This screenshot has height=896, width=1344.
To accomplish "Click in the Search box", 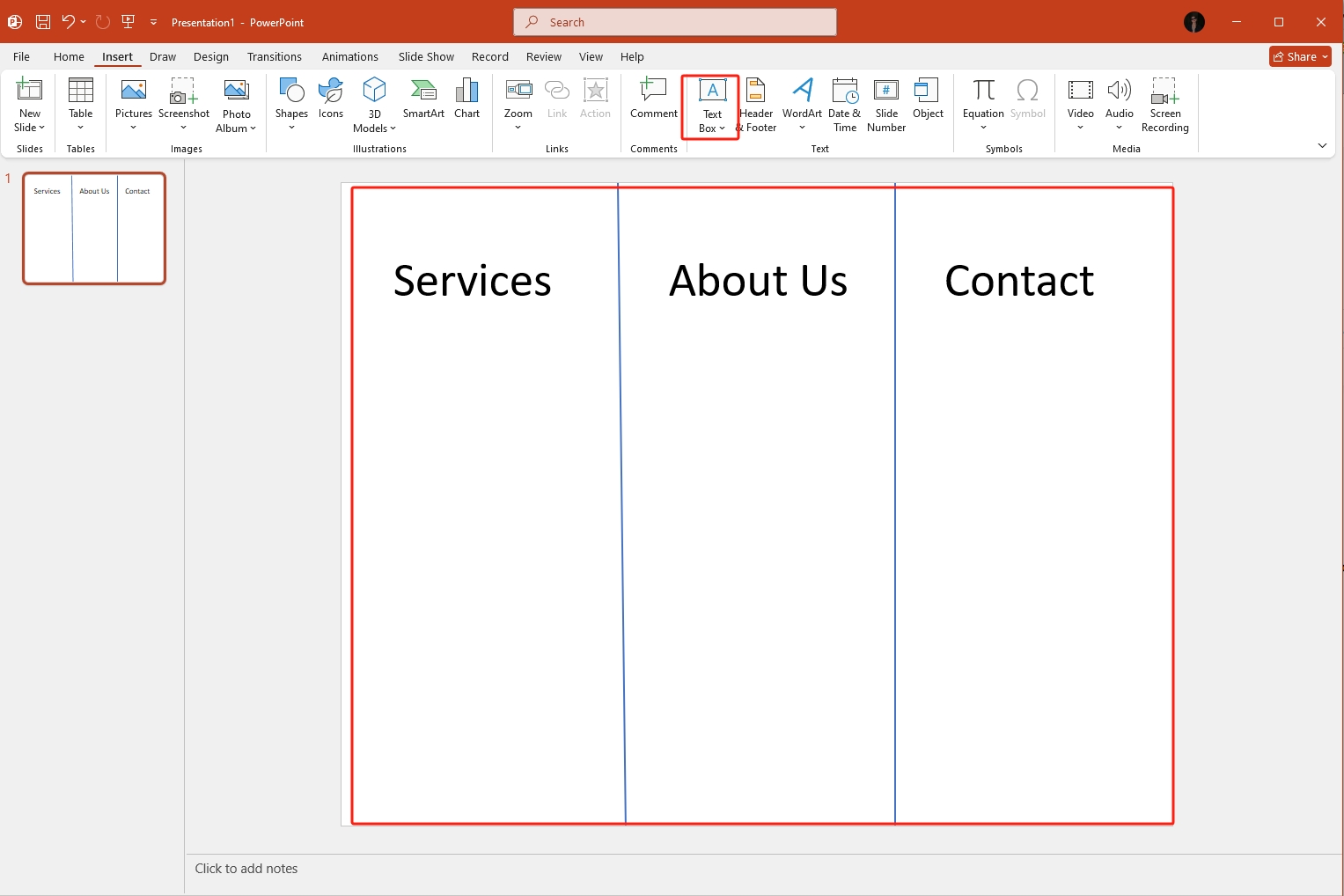I will point(675,22).
